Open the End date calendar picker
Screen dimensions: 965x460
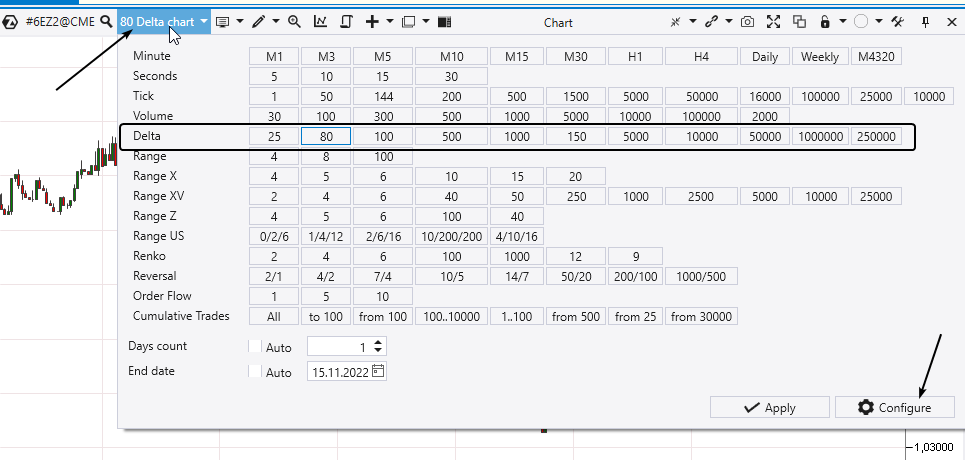(377, 372)
